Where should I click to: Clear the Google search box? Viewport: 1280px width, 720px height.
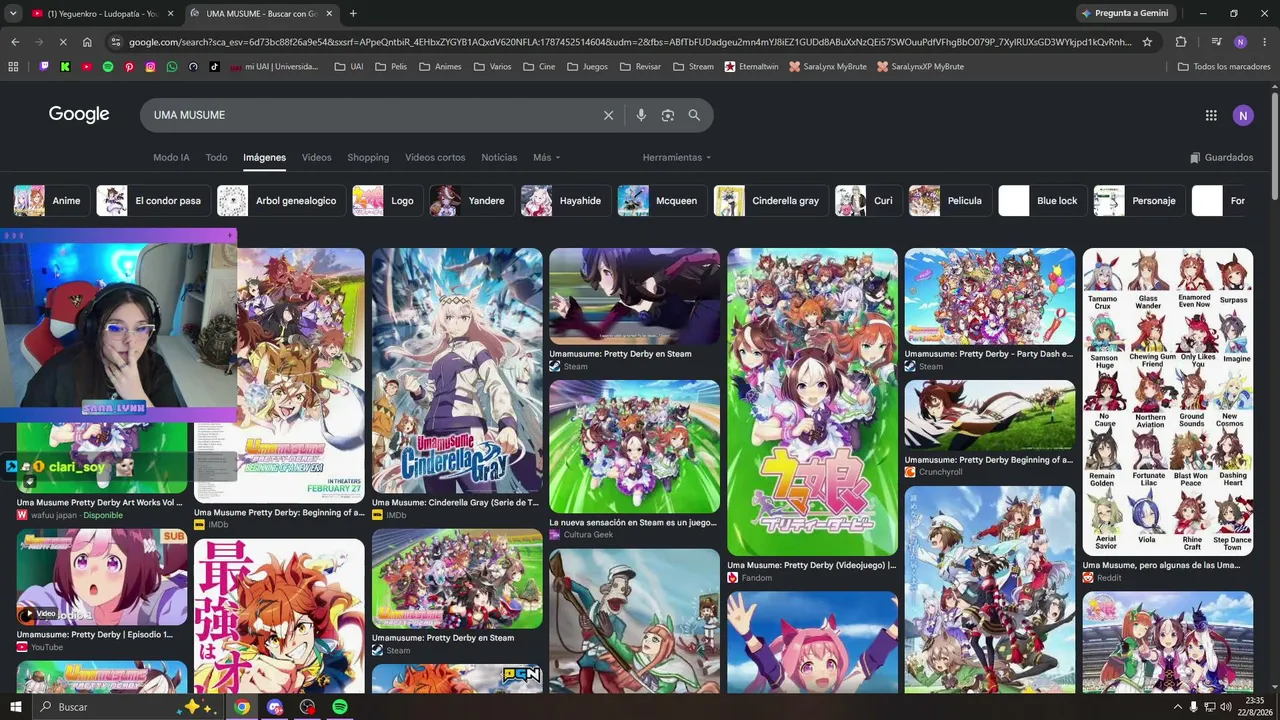pyautogui.click(x=608, y=115)
